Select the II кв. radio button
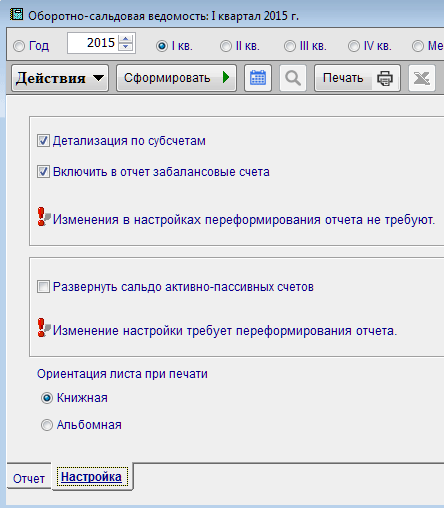This screenshot has width=444, height=508. pos(226,46)
